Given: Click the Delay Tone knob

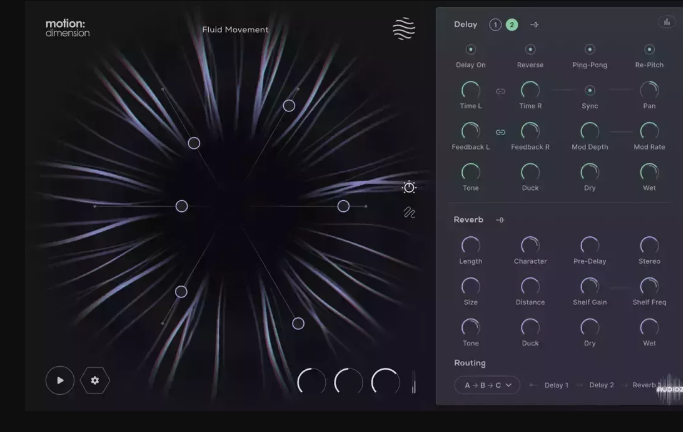Looking at the screenshot, I should (470, 172).
